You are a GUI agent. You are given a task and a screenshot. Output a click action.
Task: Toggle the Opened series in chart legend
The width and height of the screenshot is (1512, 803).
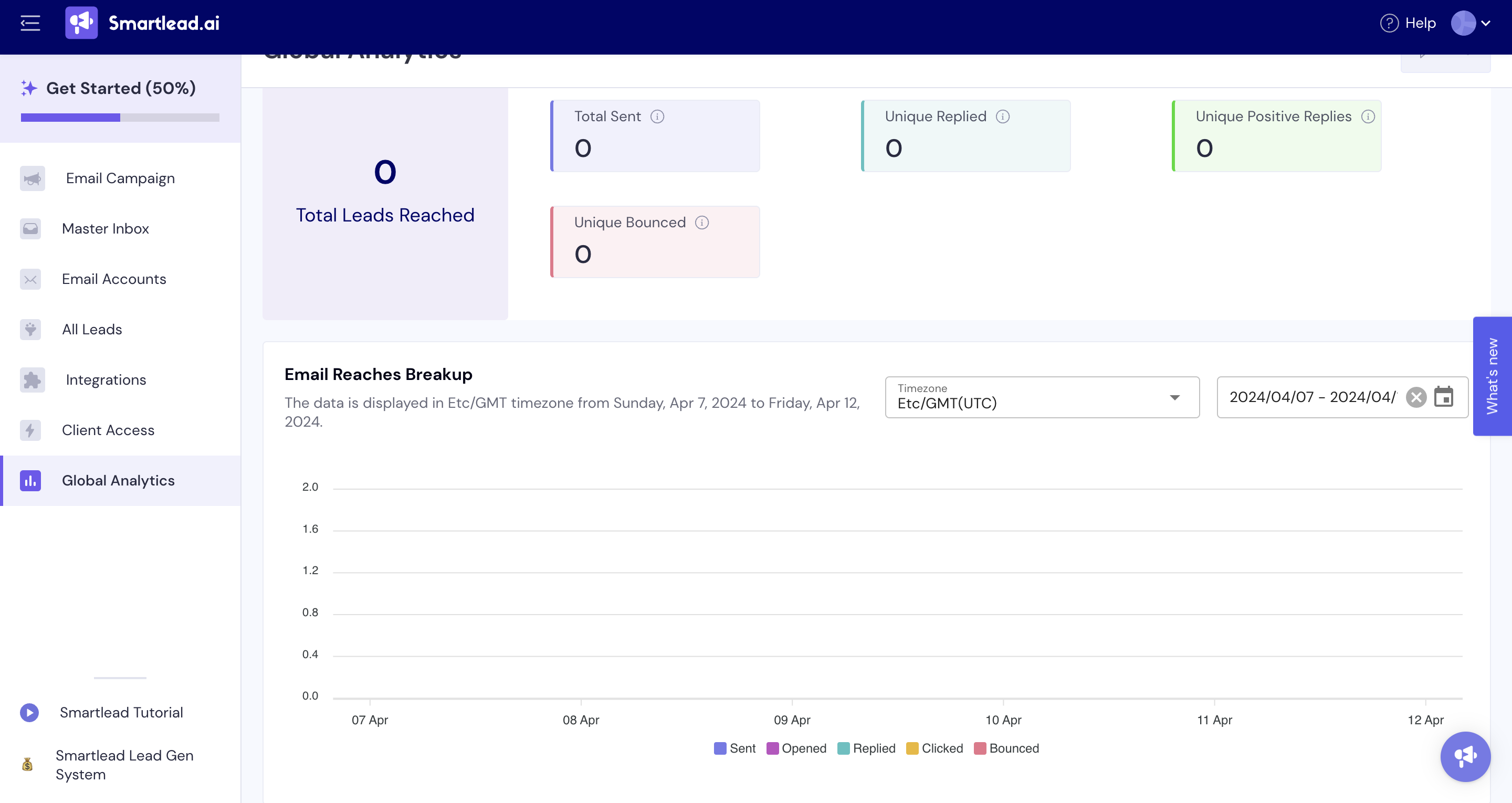(796, 748)
